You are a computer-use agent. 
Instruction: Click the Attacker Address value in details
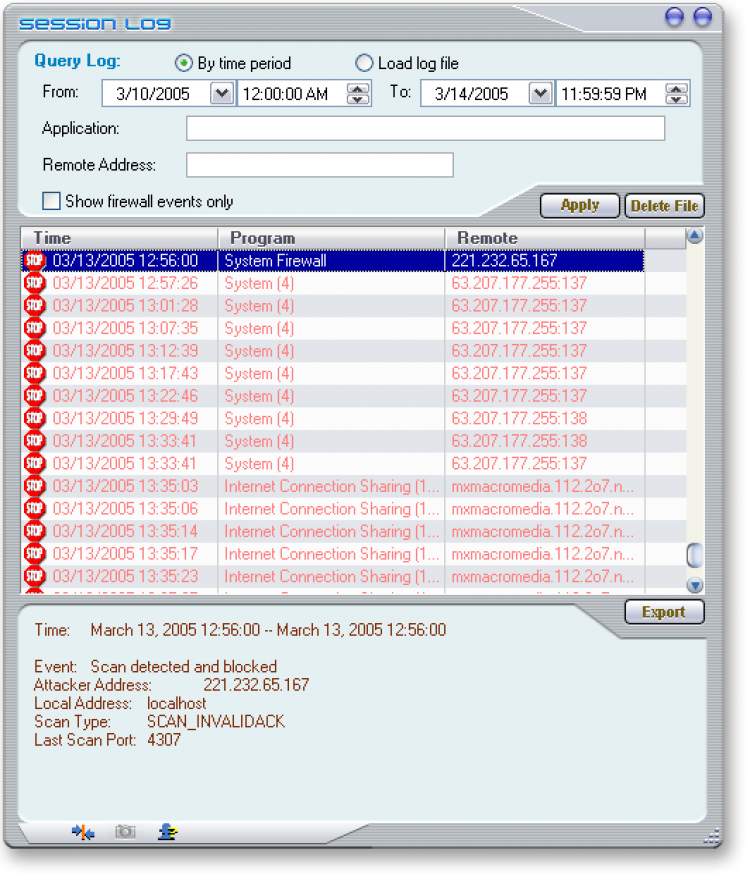click(256, 684)
